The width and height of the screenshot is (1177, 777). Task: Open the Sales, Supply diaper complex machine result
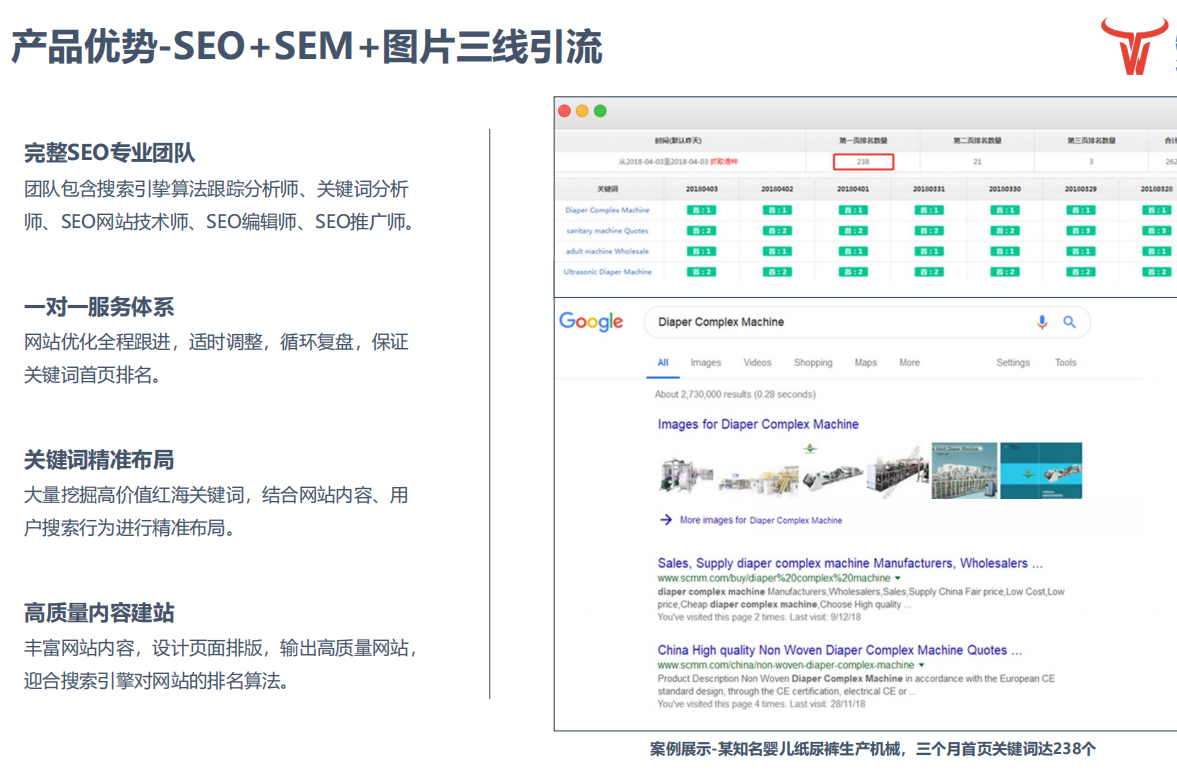point(849,564)
